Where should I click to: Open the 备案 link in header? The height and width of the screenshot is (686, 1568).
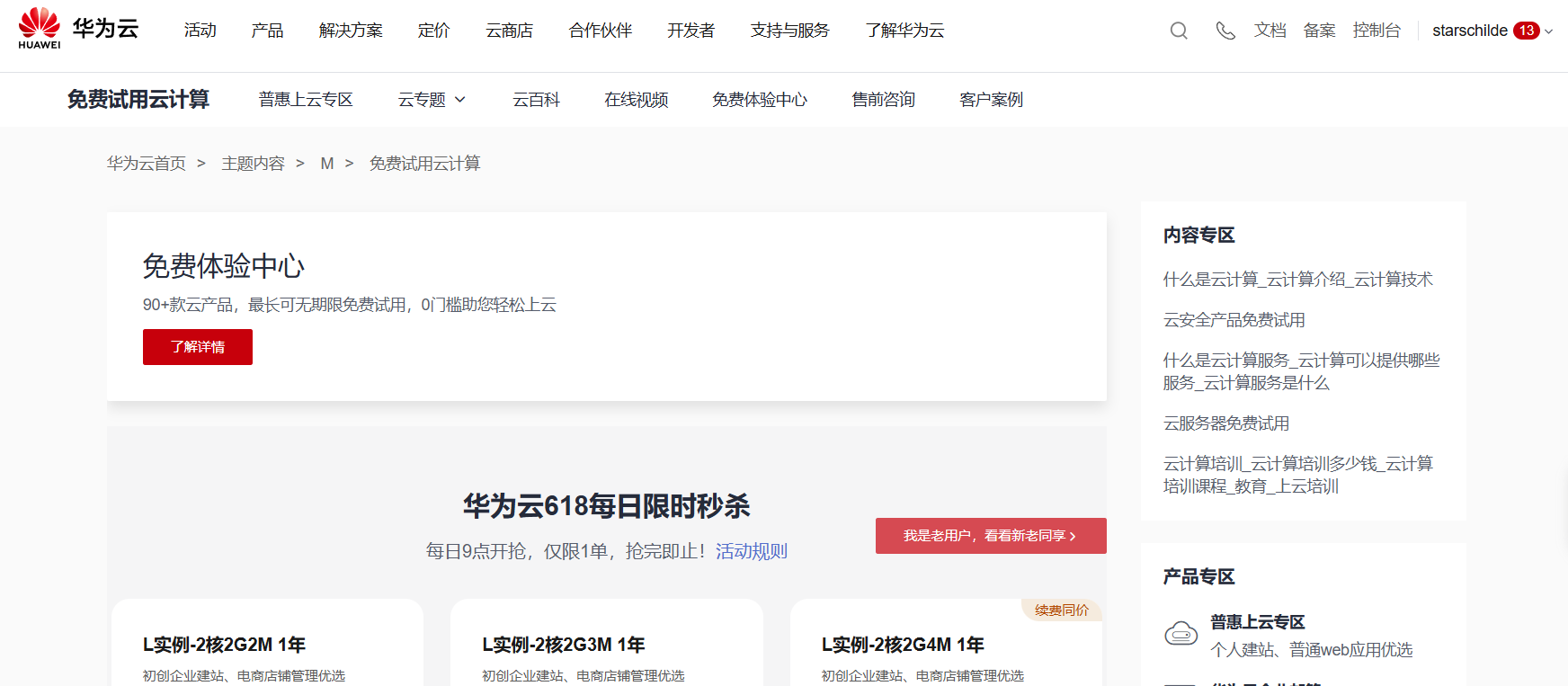pos(1319,31)
